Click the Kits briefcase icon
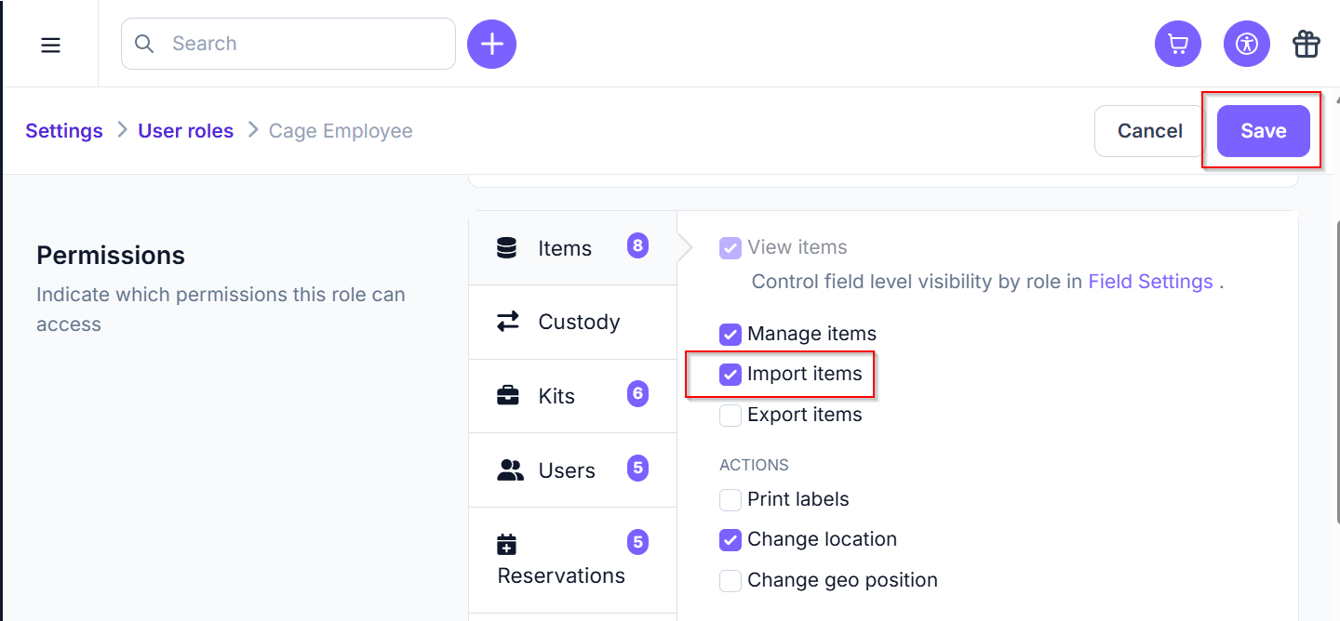This screenshot has width=1340, height=621. click(x=508, y=395)
